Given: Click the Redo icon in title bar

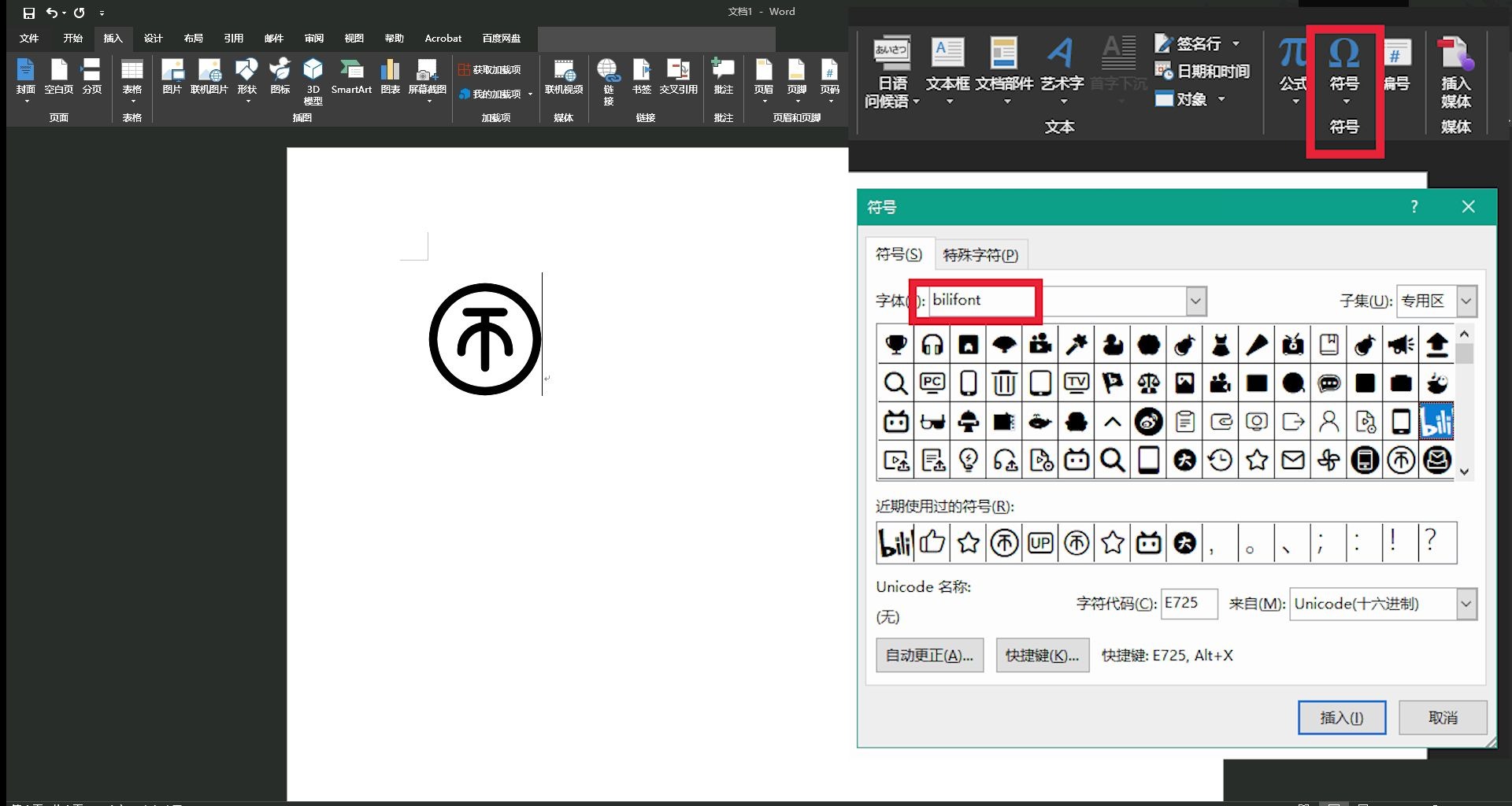Looking at the screenshot, I should coord(80,13).
